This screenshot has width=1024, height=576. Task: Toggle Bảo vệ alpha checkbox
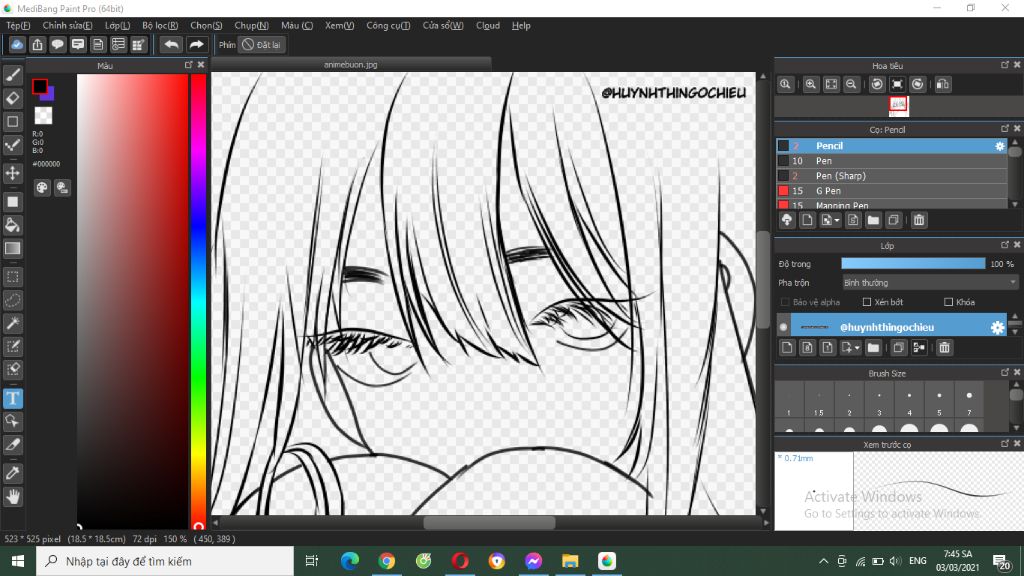[785, 302]
